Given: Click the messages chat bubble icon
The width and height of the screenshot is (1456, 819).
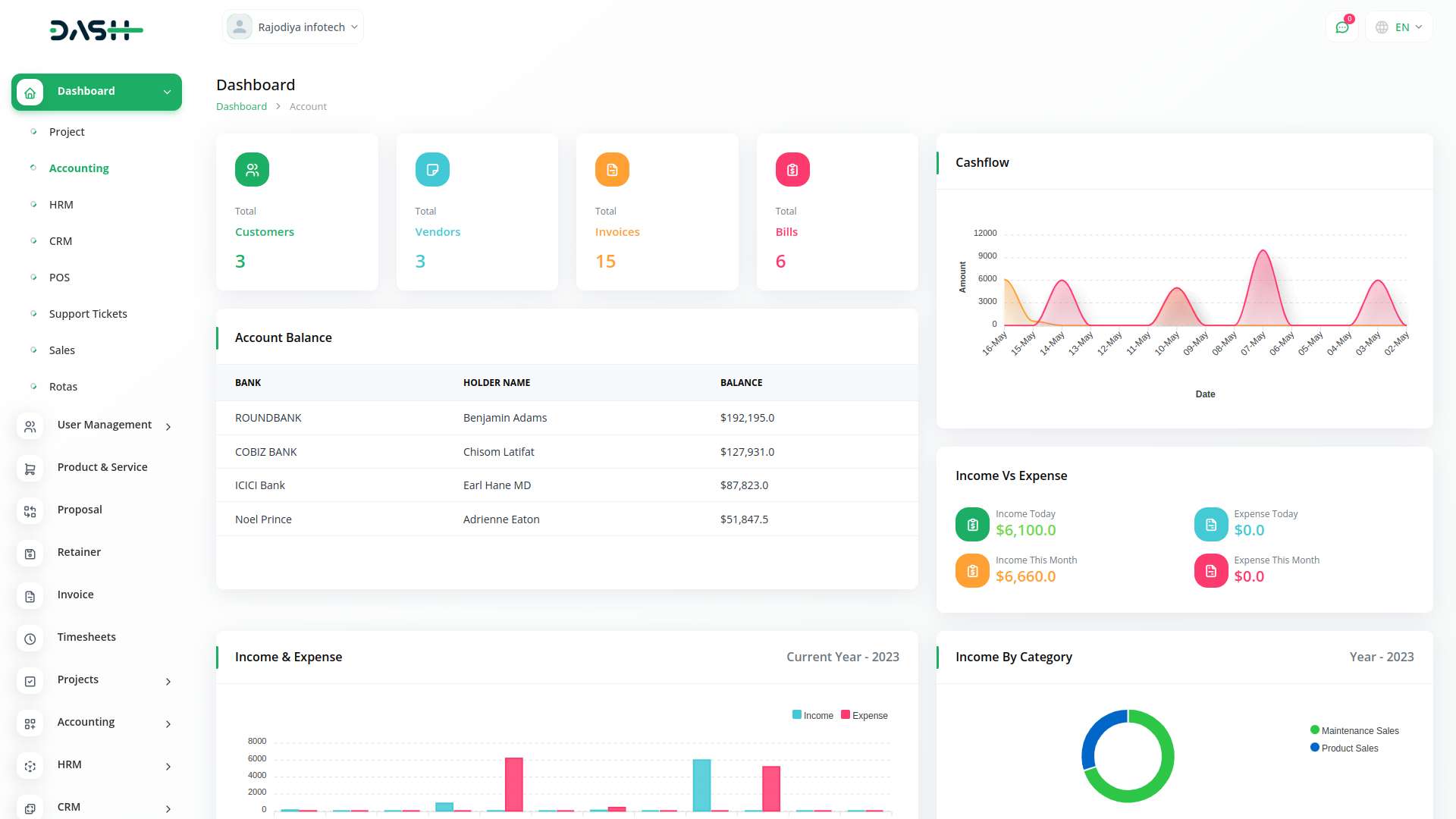Looking at the screenshot, I should click(x=1342, y=27).
